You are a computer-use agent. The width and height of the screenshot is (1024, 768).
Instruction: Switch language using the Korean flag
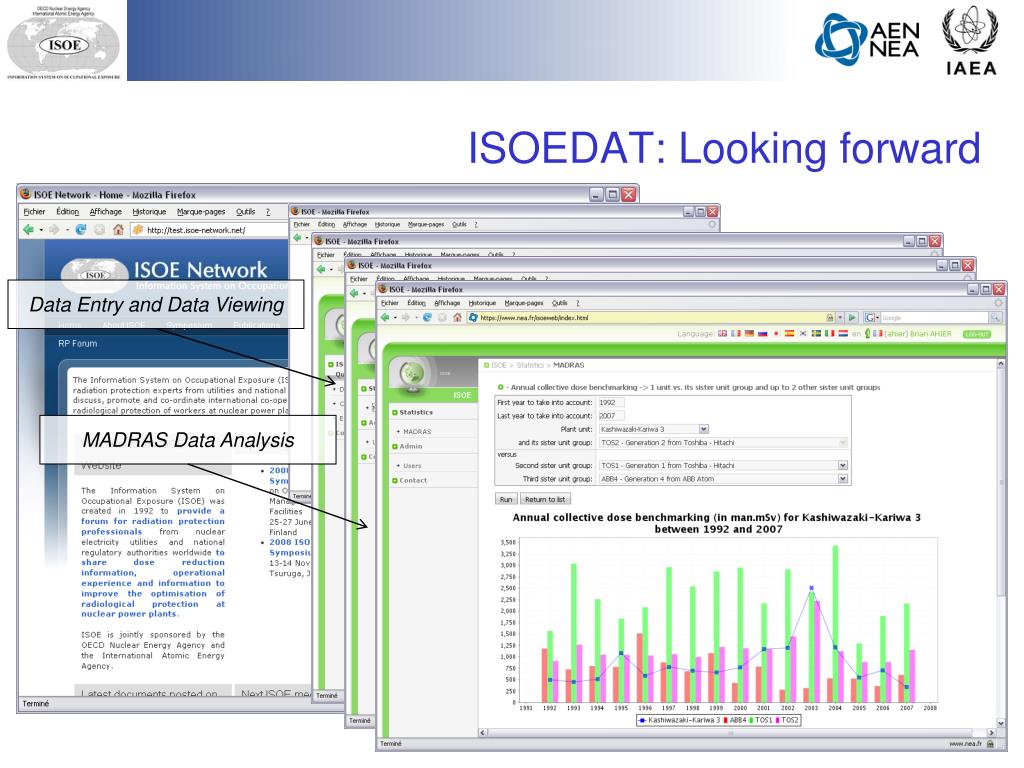point(803,334)
